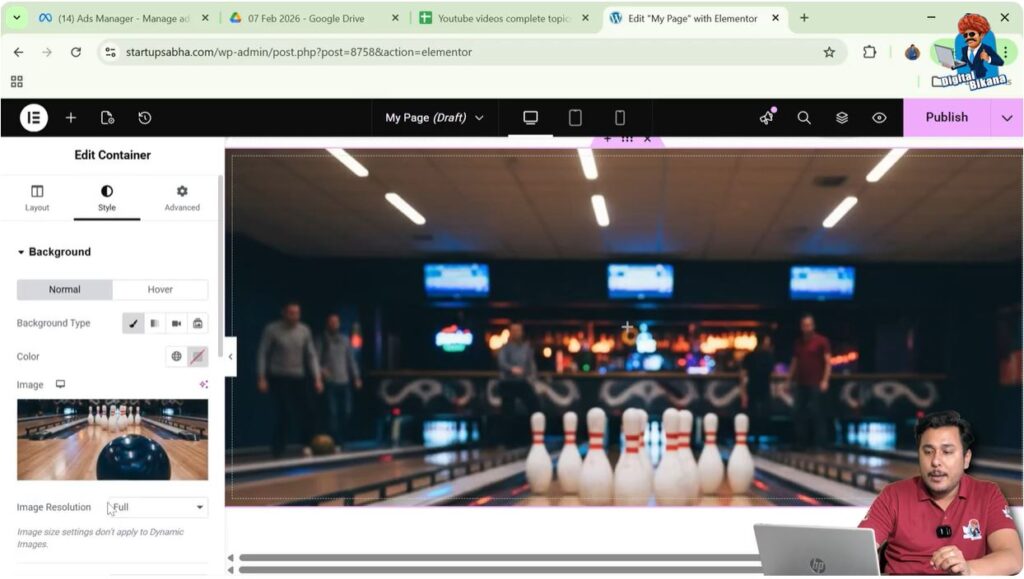This screenshot has height=579, width=1024.
Task: Switch to tablet responsive view
Action: [x=576, y=117]
